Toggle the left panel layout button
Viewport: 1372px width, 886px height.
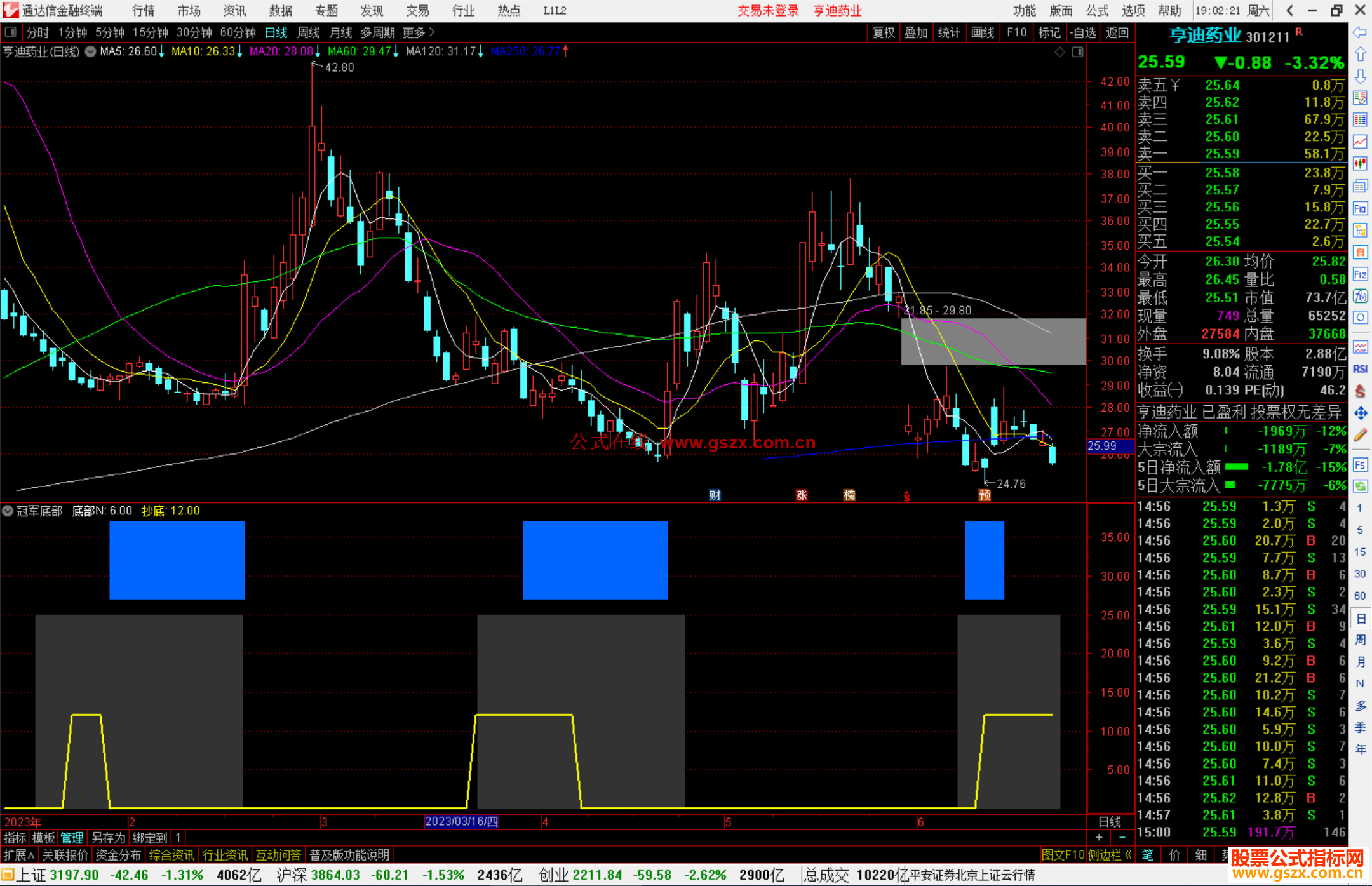click(x=11, y=32)
